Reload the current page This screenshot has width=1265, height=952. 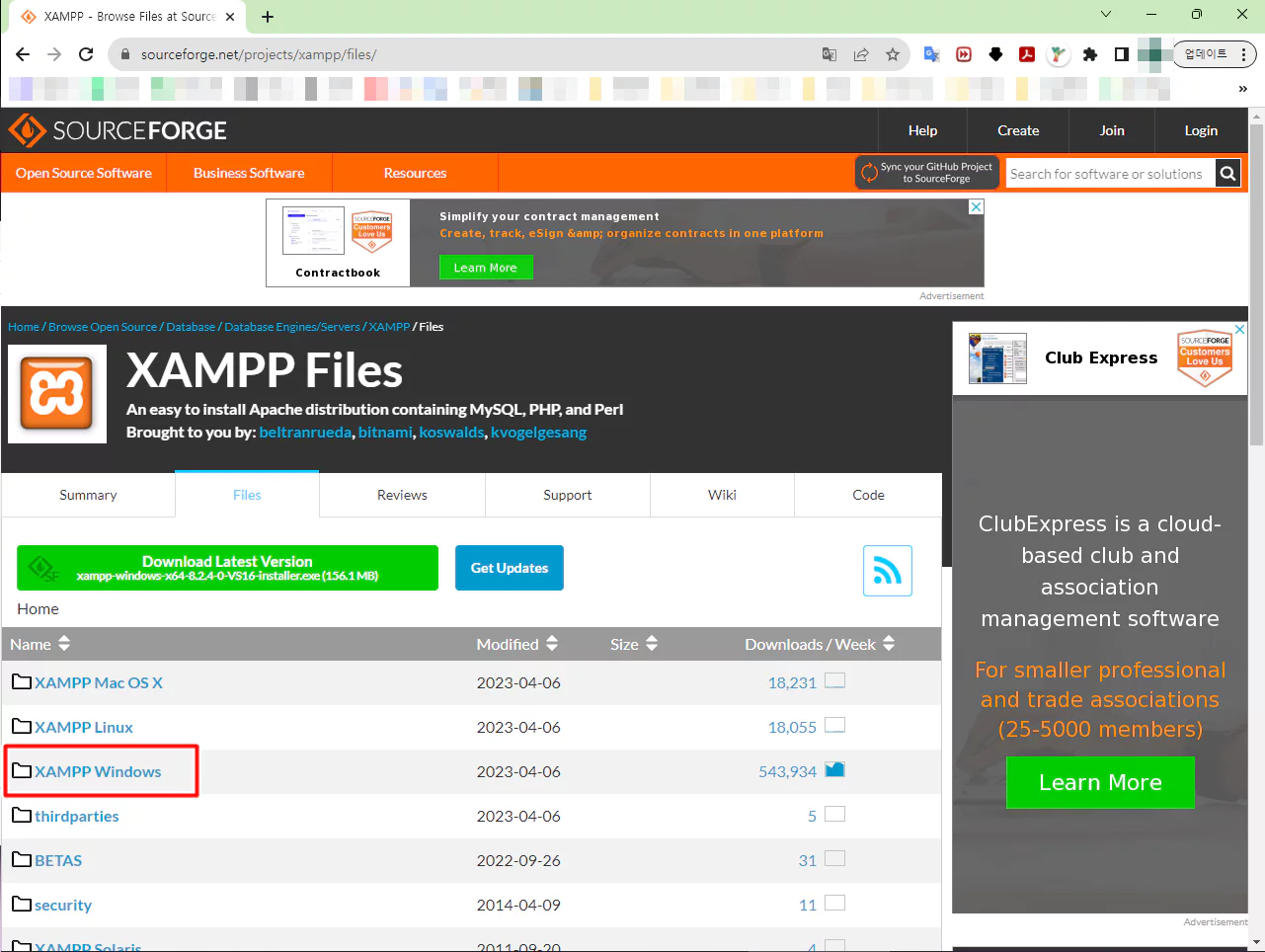pyautogui.click(x=86, y=54)
